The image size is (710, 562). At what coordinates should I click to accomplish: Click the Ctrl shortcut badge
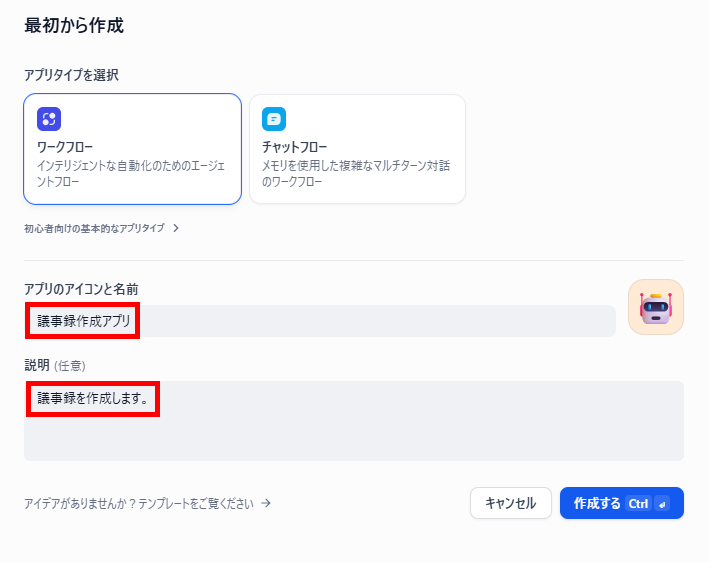click(x=638, y=504)
